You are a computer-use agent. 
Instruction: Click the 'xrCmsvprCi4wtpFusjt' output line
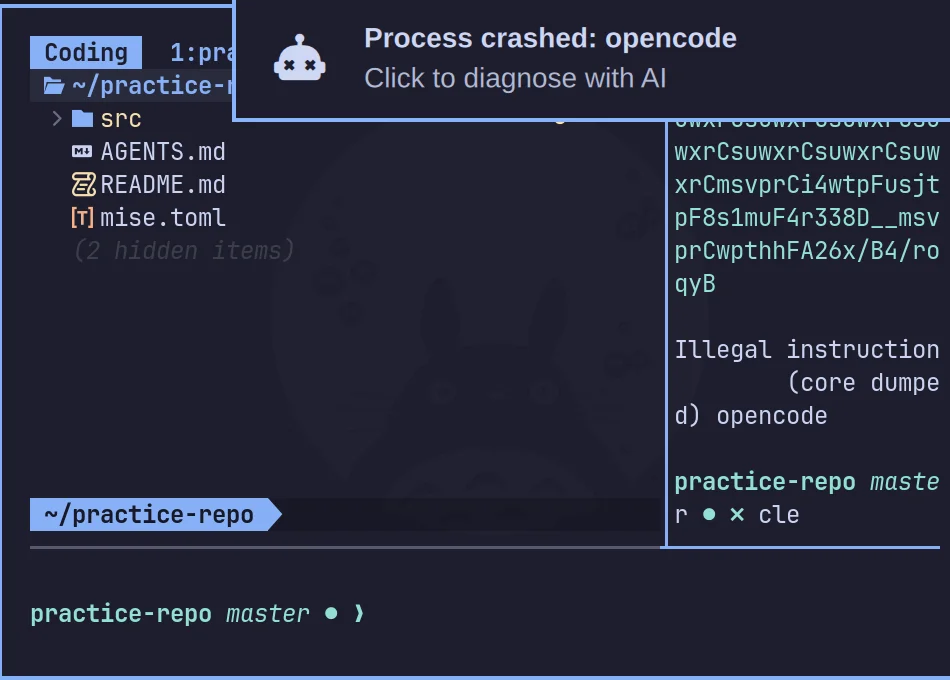(807, 184)
